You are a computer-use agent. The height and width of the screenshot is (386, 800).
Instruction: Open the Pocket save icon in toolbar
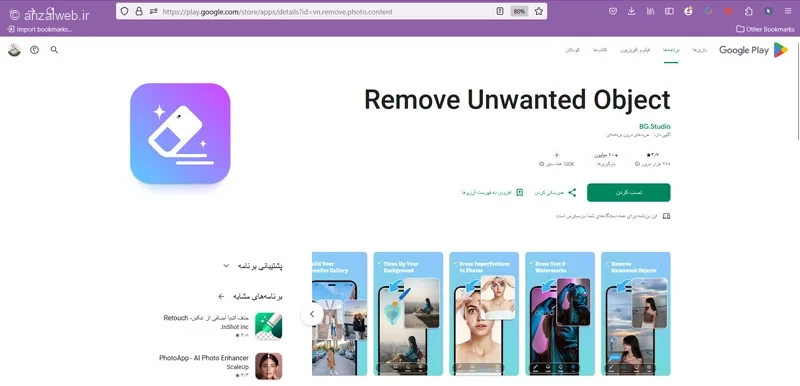pos(613,11)
